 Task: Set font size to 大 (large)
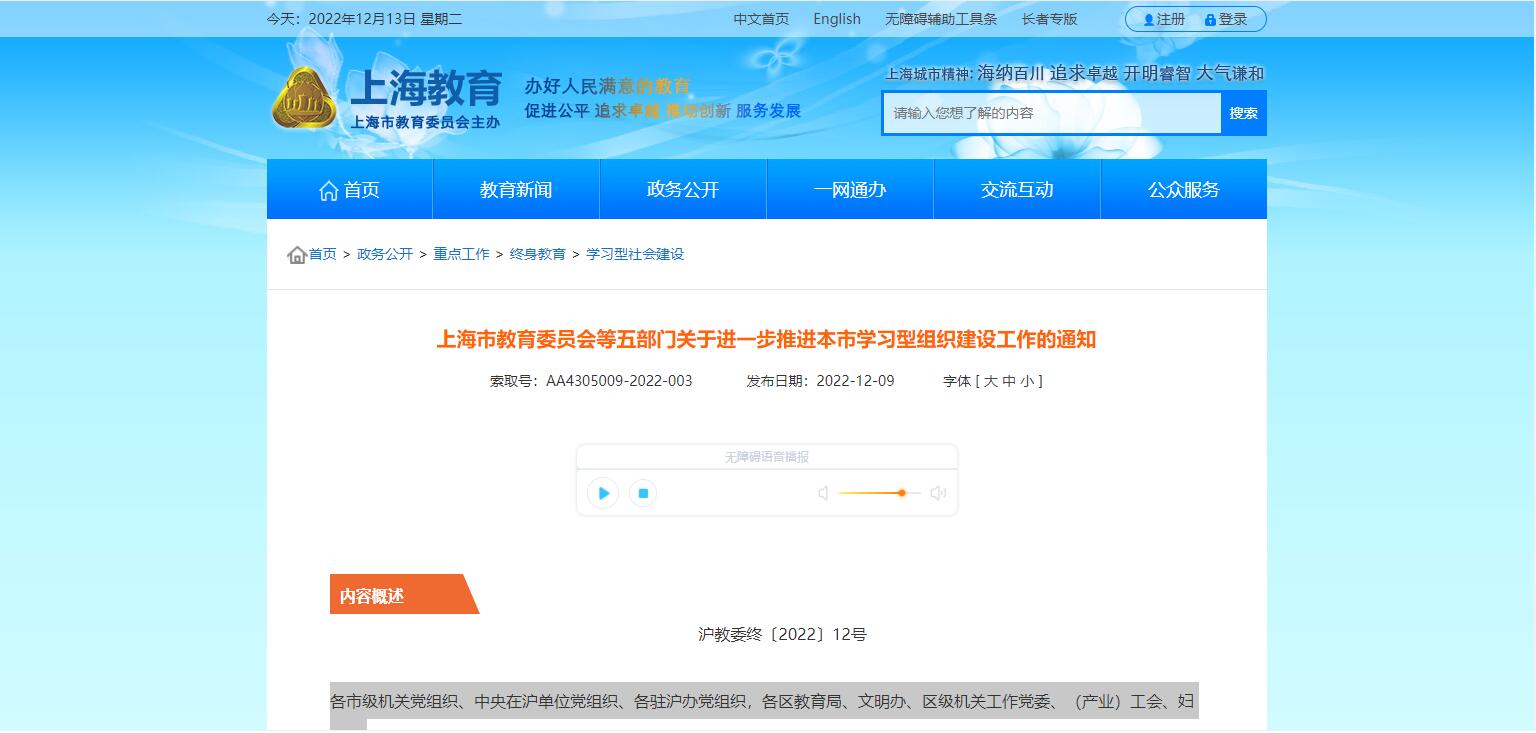991,381
